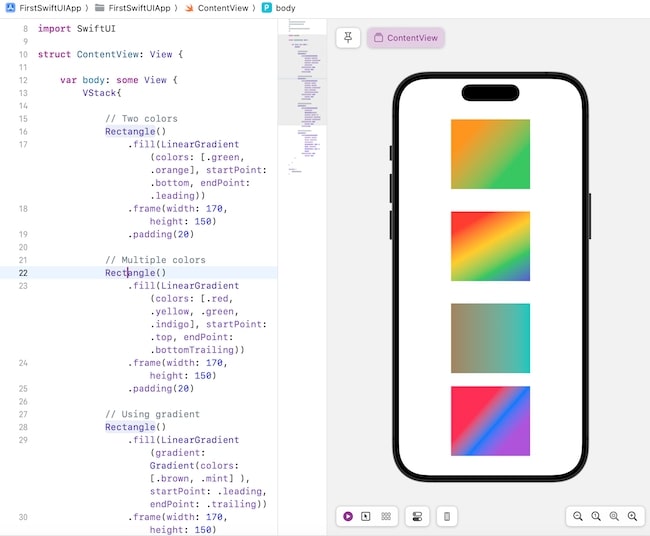This screenshot has height=536, width=650.
Task: Select the brown-to-mint gradient rectangle
Action: pyautogui.click(x=490, y=338)
